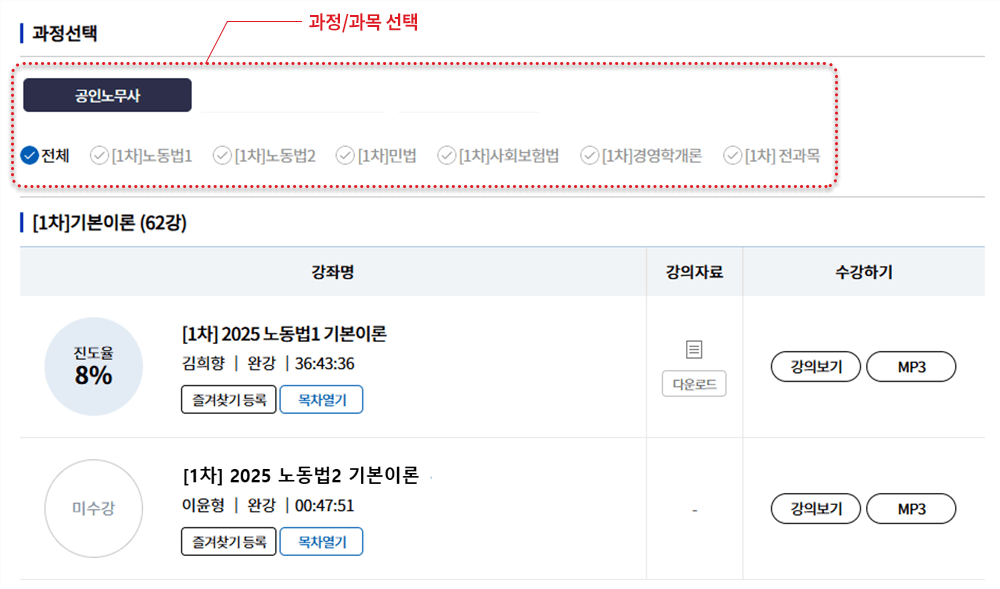Image resolution: width=1000 pixels, height=589 pixels.
Task: Select the 공인노무사 course tab
Action: (x=107, y=95)
